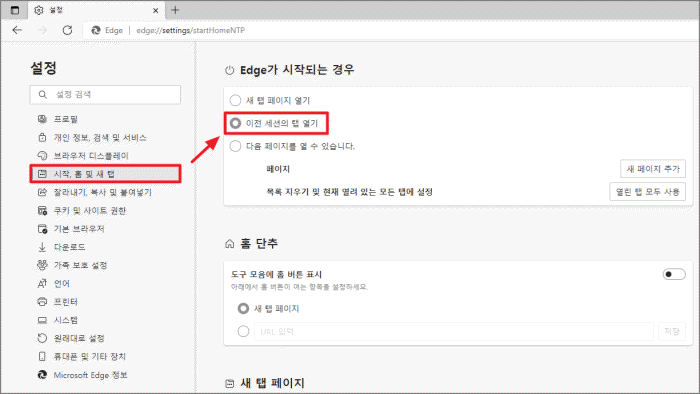Click the lock icon beside 개인 정보, 검색 및 서비스
Screen dimensions: 700x394
42,137
